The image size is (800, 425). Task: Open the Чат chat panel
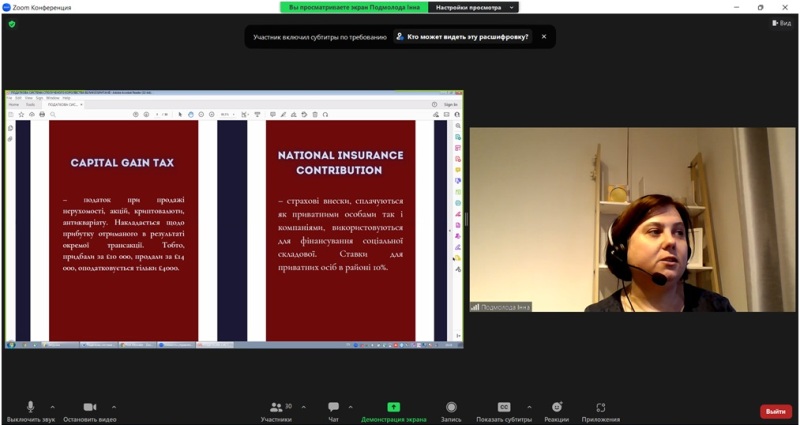[334, 409]
